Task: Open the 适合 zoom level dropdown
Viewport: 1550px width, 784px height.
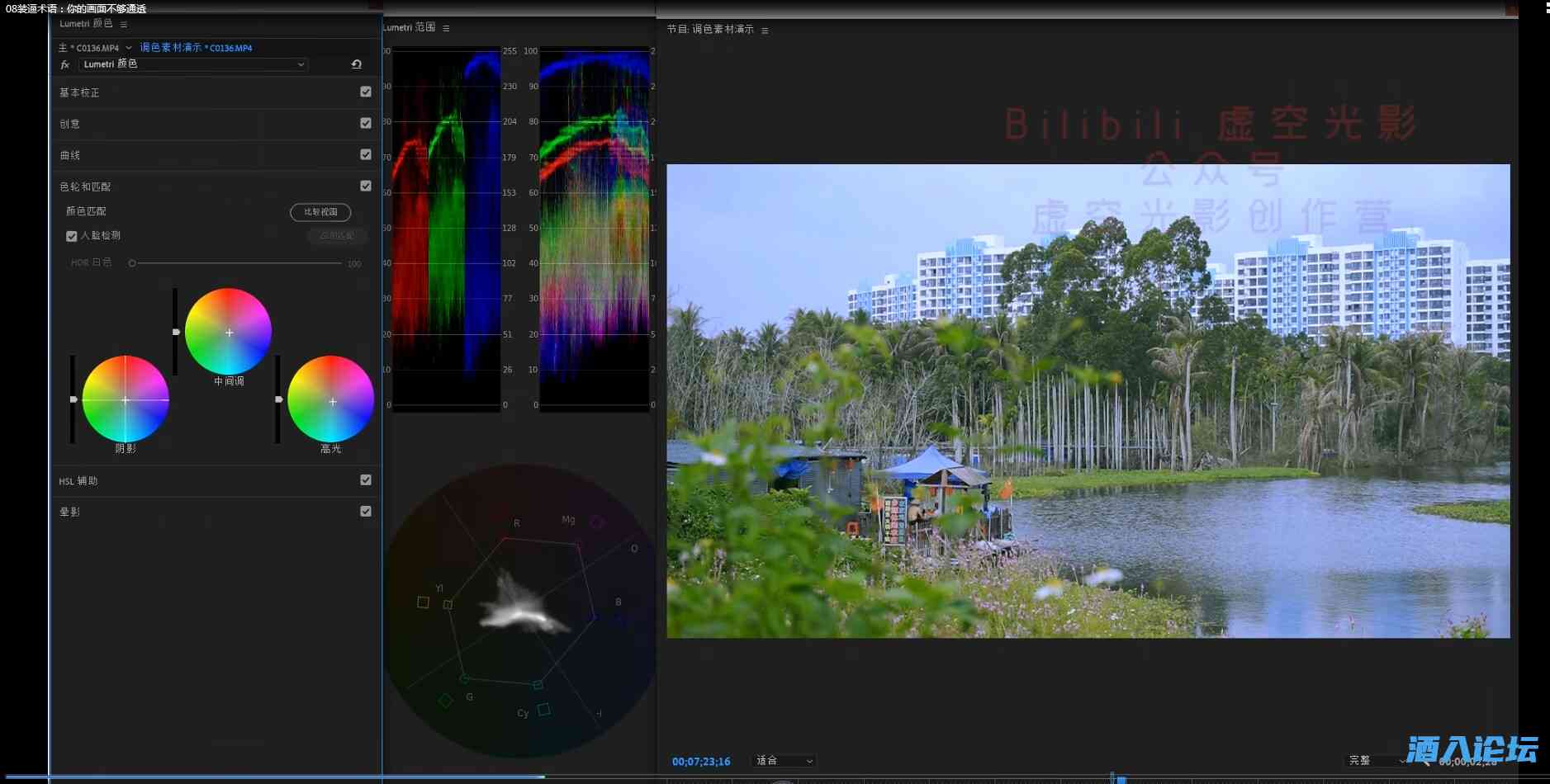Action: point(784,761)
